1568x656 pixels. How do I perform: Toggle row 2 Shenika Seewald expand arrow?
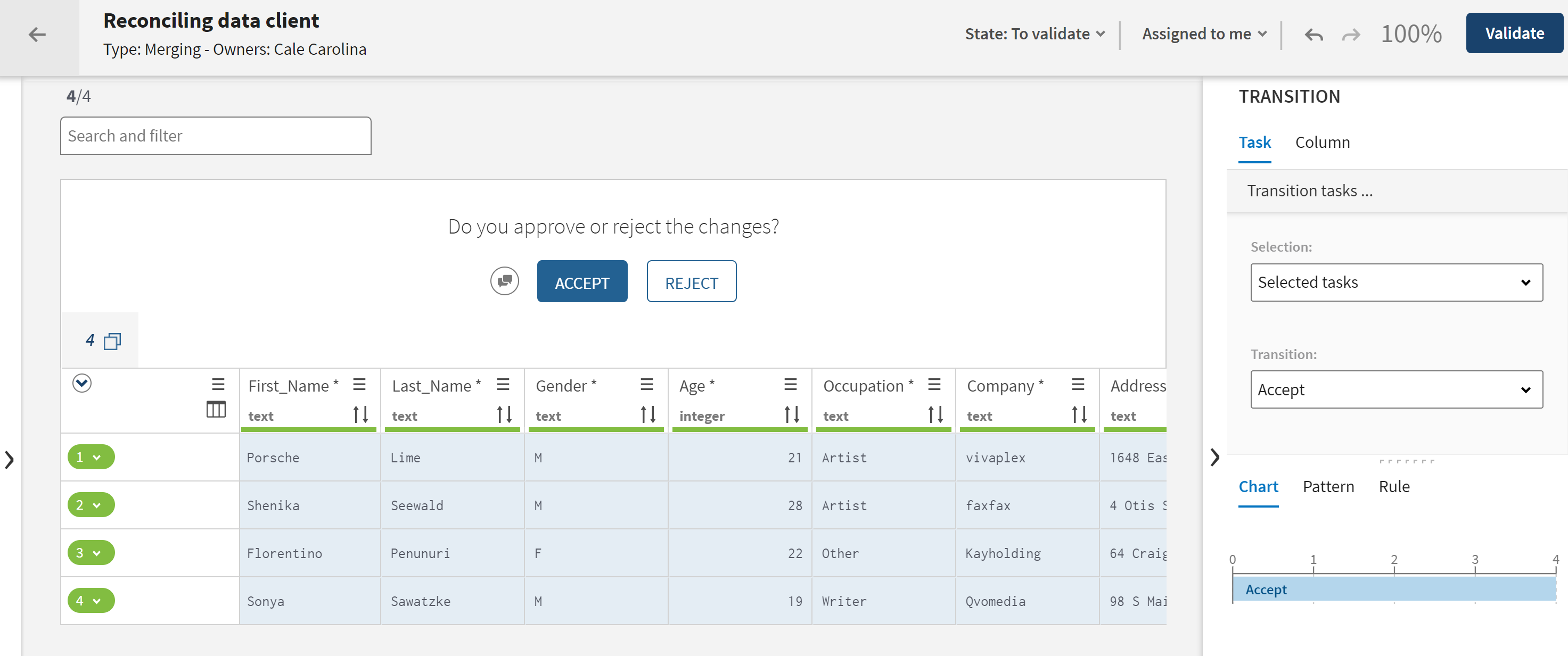point(96,505)
